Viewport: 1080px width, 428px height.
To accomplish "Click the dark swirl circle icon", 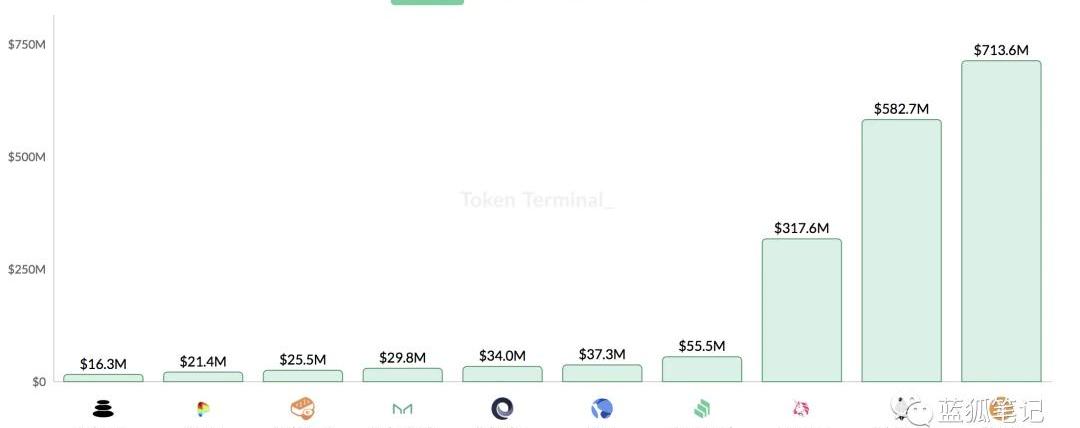I will [502, 409].
